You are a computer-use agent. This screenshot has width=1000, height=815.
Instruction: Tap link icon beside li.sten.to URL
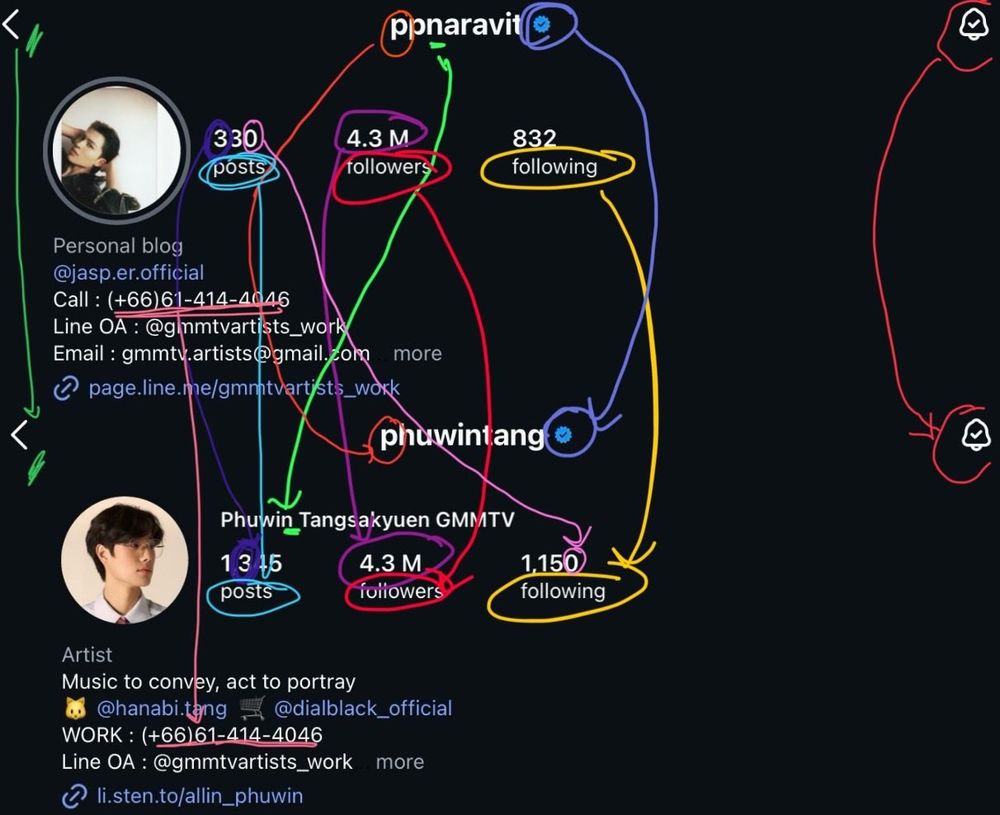pyautogui.click(x=75, y=796)
